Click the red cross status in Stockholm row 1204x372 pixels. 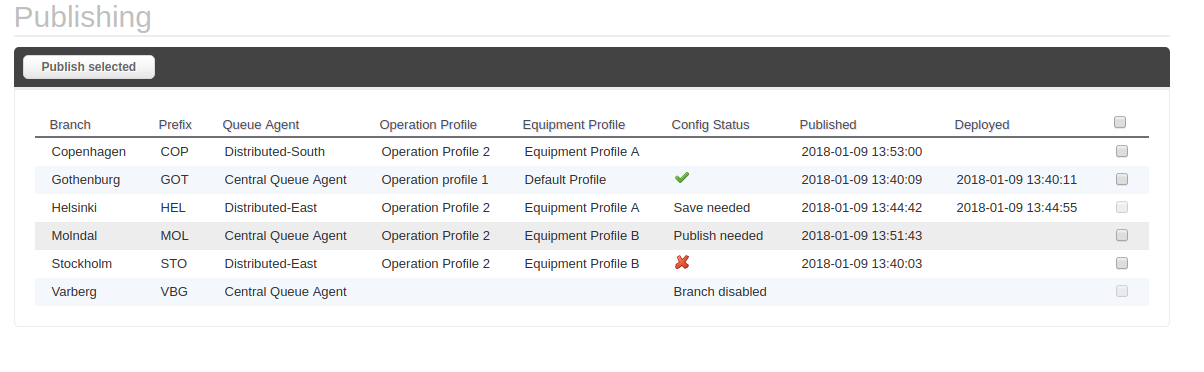(682, 262)
